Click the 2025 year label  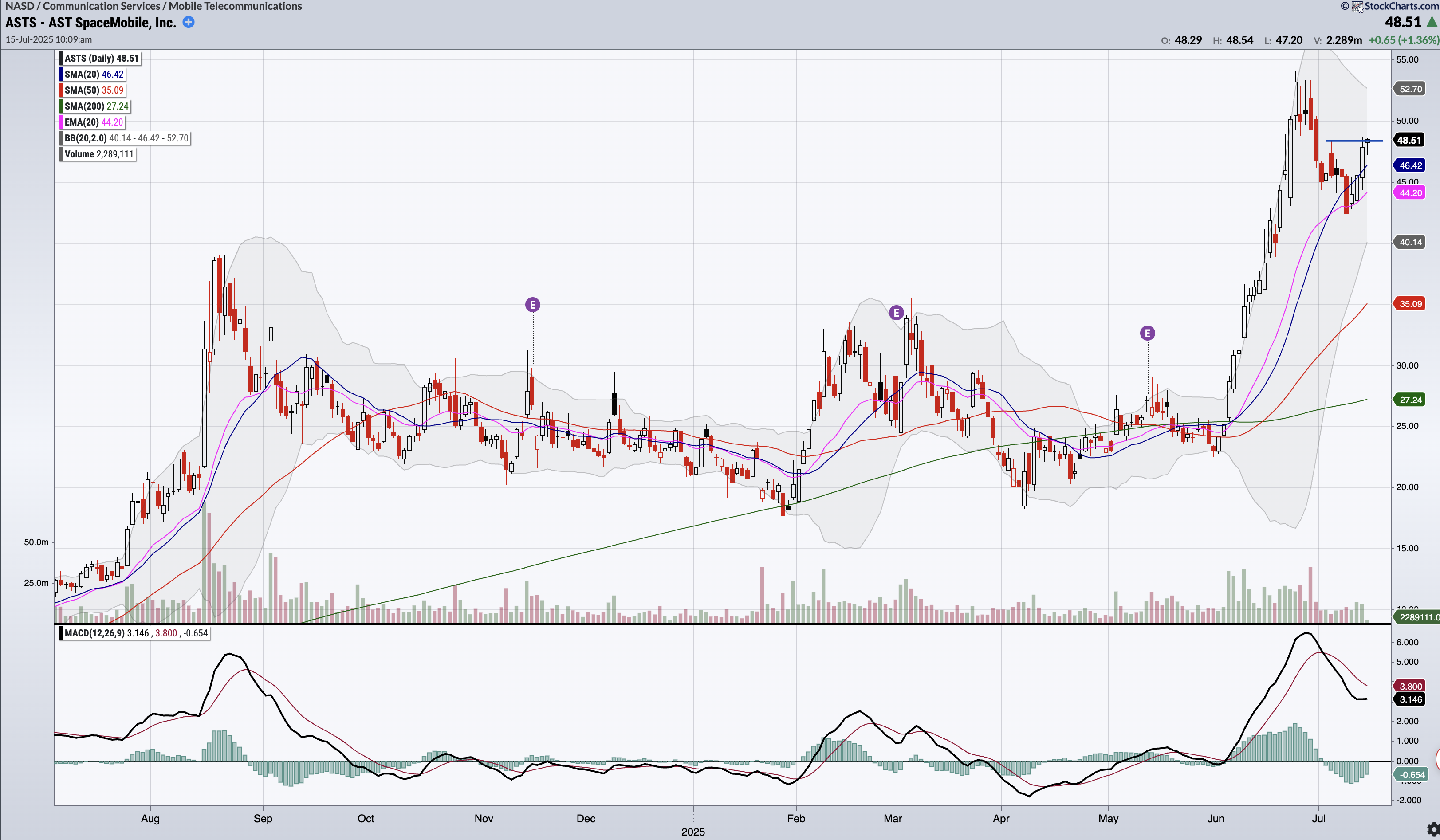(x=693, y=832)
